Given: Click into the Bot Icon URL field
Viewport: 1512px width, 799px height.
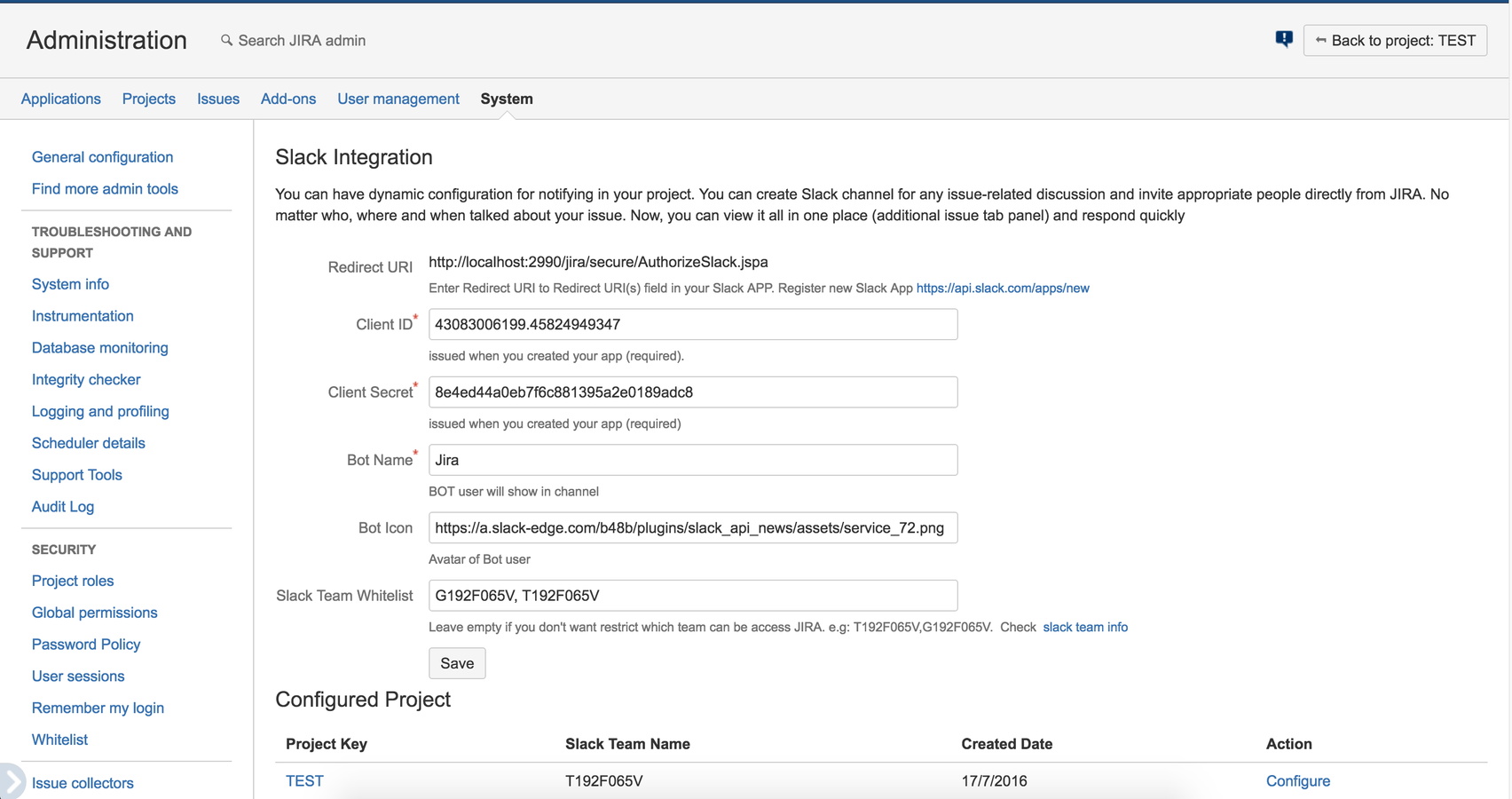Looking at the screenshot, I should [x=693, y=528].
